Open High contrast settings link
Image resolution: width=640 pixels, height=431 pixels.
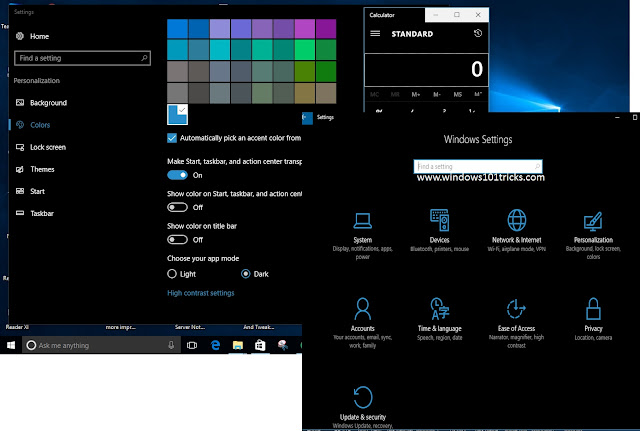(200, 293)
